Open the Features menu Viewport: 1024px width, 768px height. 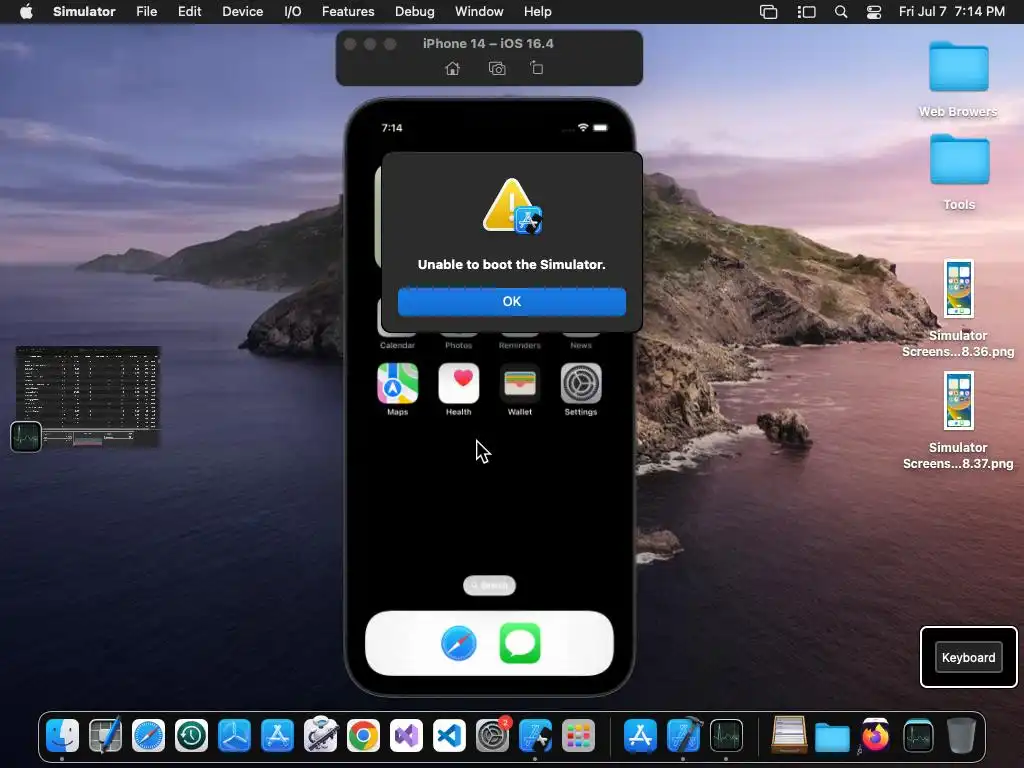pos(348,12)
